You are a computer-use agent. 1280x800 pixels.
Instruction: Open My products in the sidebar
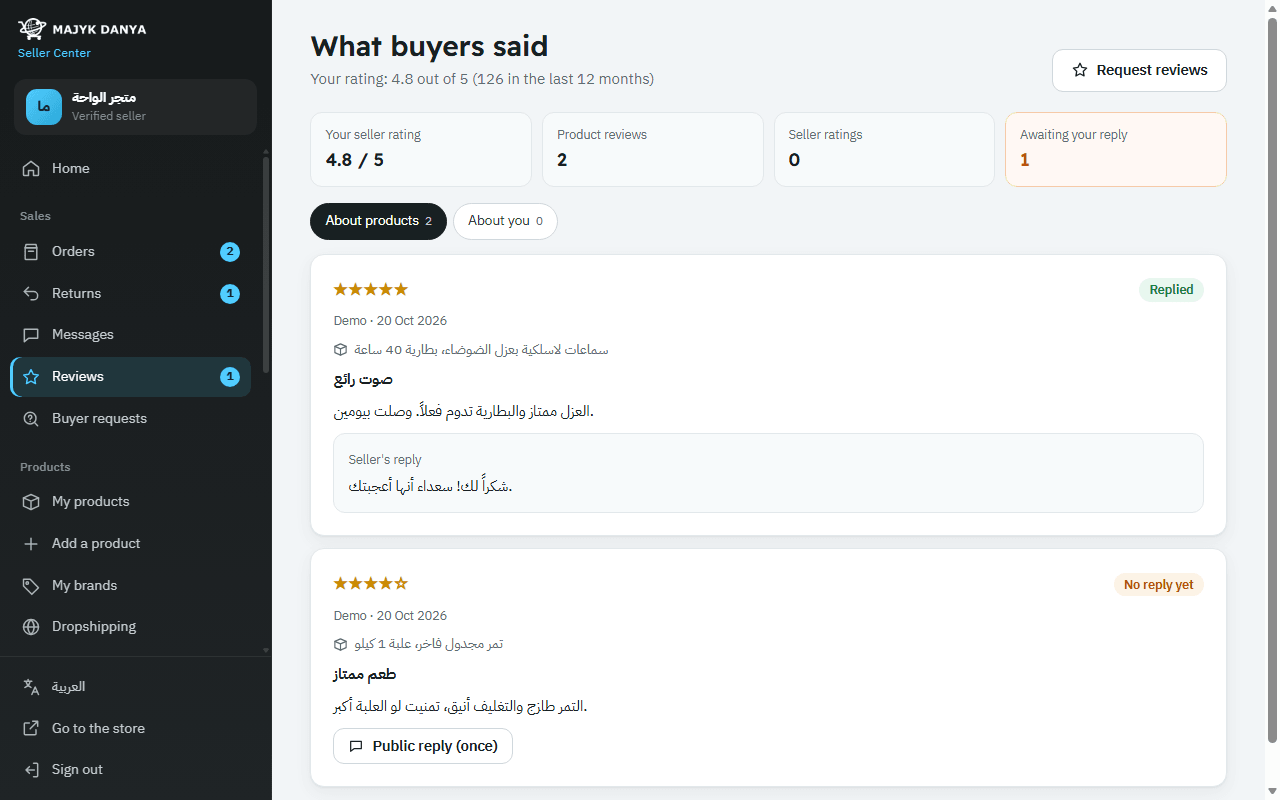[x=131, y=502]
